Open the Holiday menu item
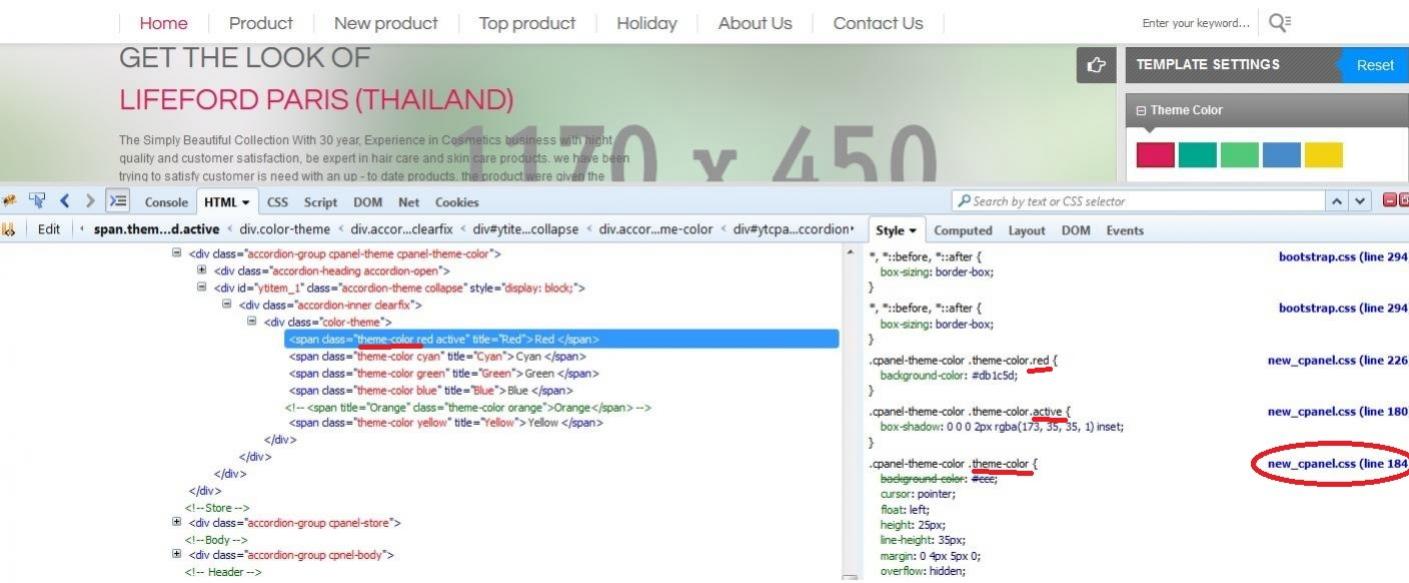The image size is (1409, 583). point(647,23)
